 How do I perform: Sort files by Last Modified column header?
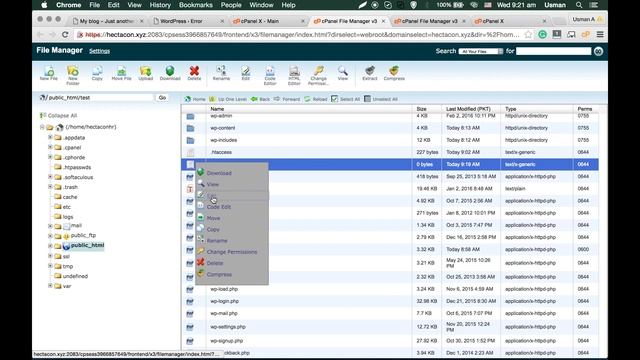click(468, 109)
